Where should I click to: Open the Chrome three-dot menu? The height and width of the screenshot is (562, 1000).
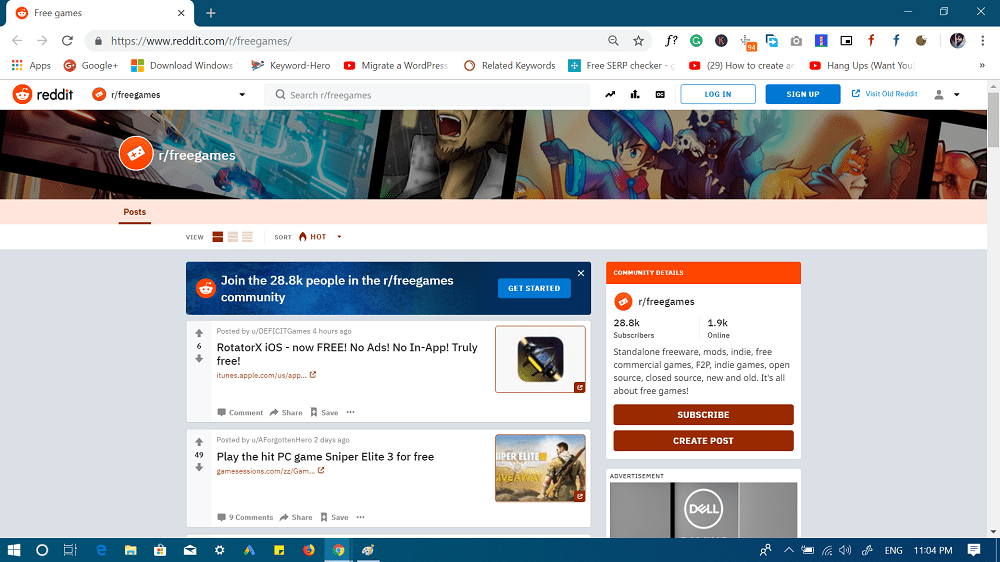click(x=982, y=41)
